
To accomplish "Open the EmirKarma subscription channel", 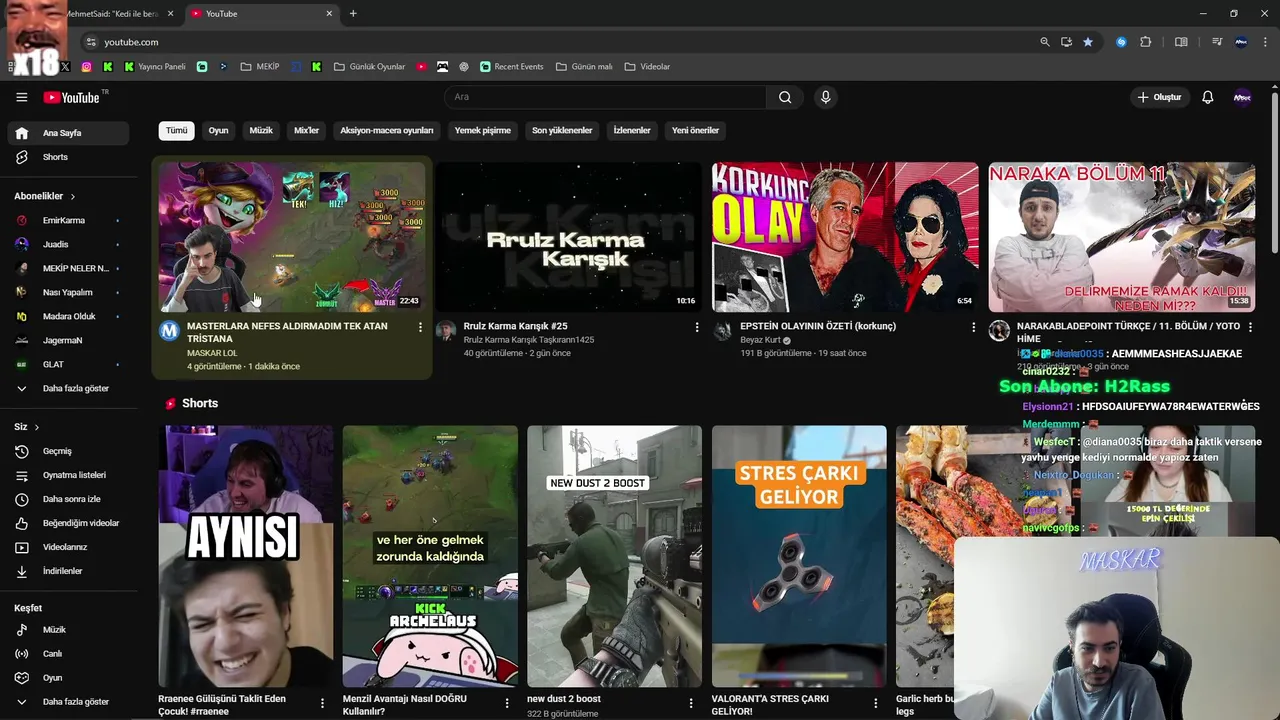I will pyautogui.click(x=66, y=220).
